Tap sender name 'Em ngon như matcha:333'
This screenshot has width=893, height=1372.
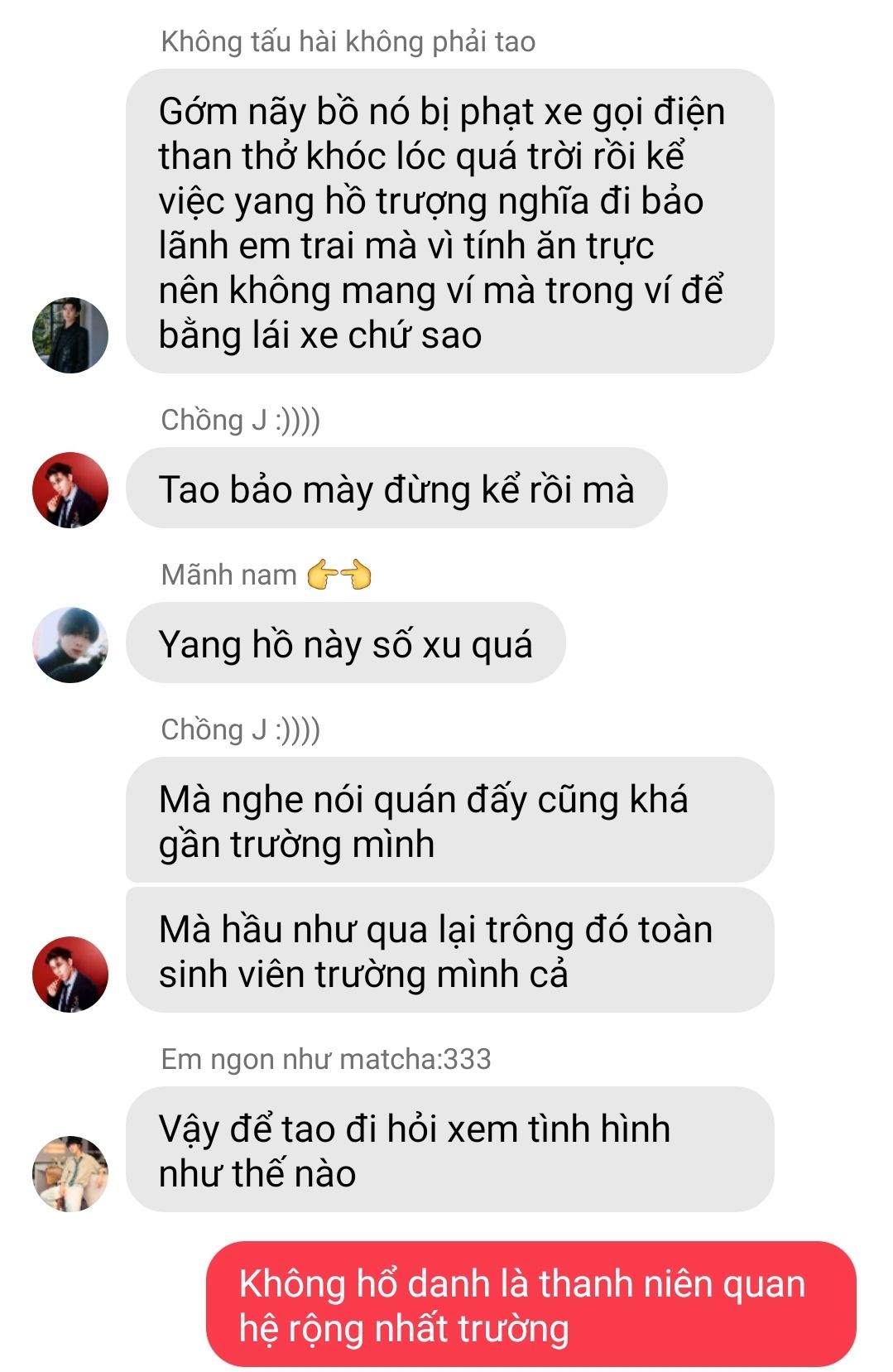click(x=325, y=1058)
